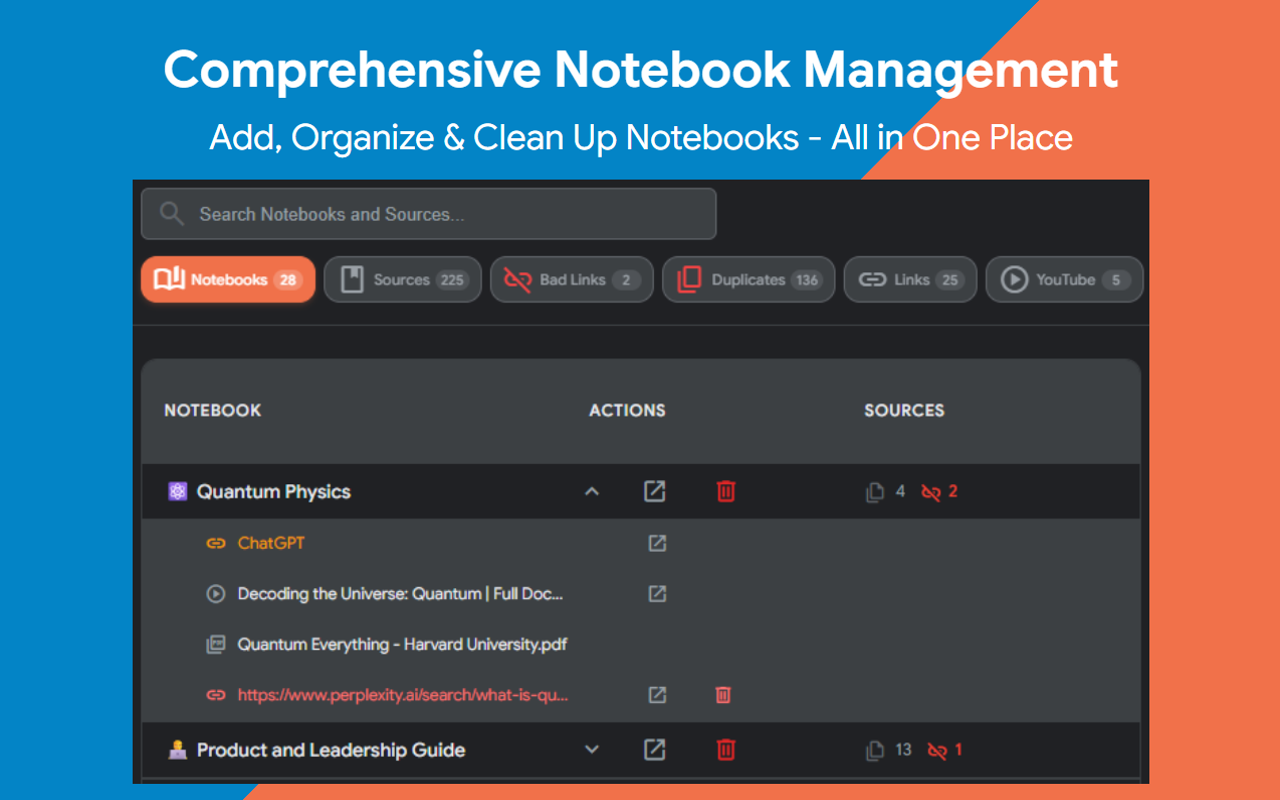Click the Links filter dropdown
This screenshot has height=800, width=1280.
point(910,279)
